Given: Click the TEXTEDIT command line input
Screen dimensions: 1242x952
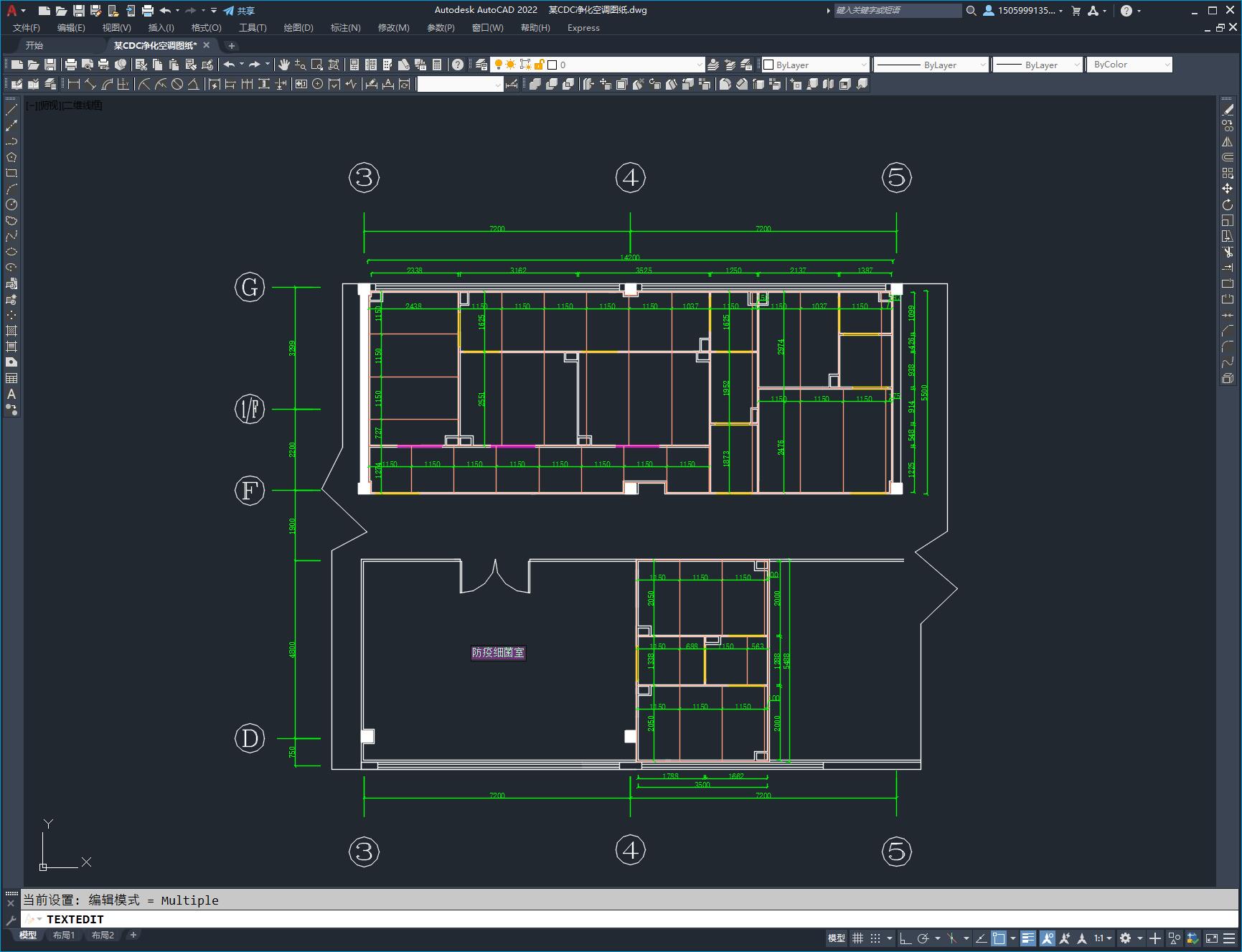Looking at the screenshot, I should click(x=631, y=919).
